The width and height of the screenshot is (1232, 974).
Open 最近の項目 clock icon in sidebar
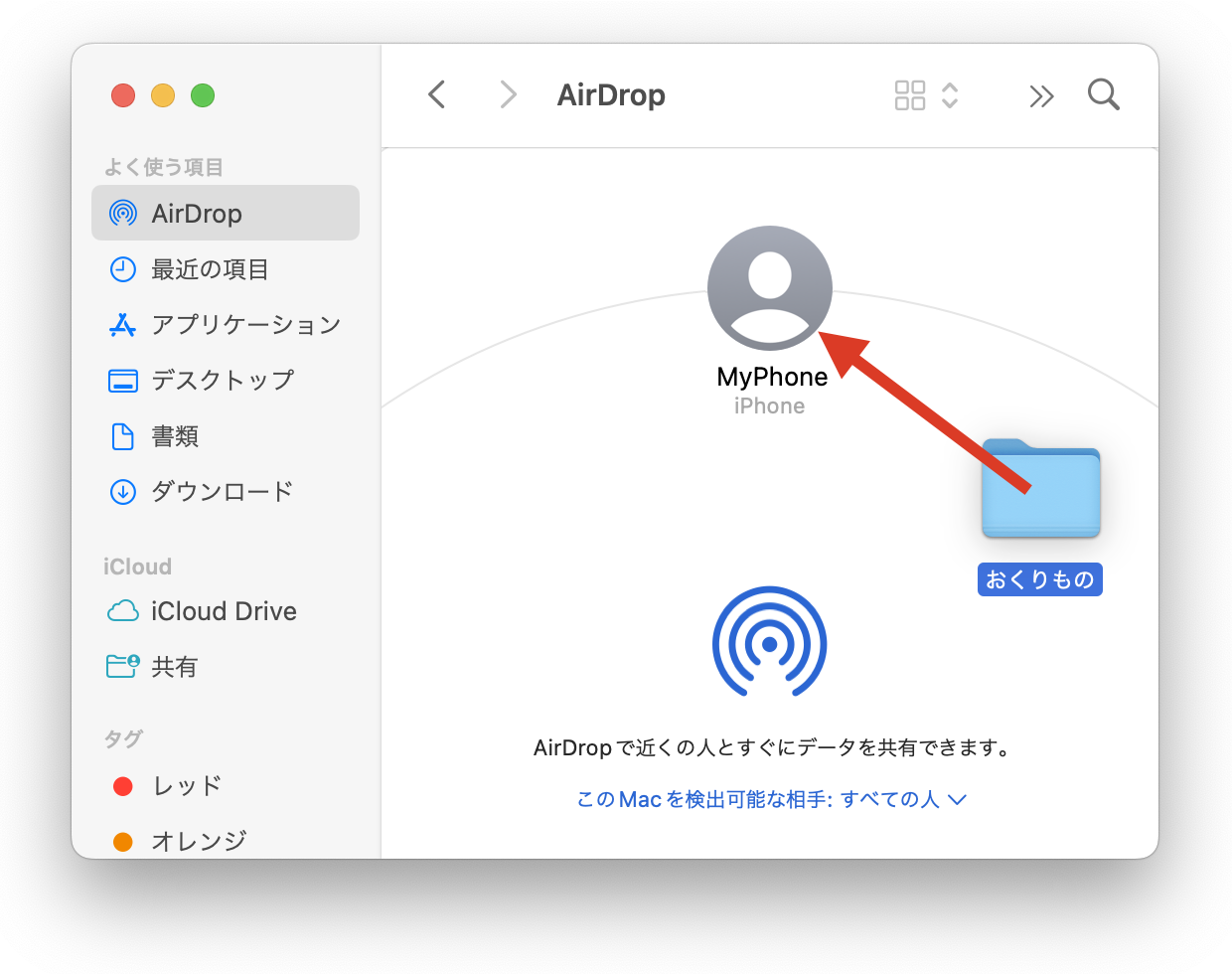(123, 269)
